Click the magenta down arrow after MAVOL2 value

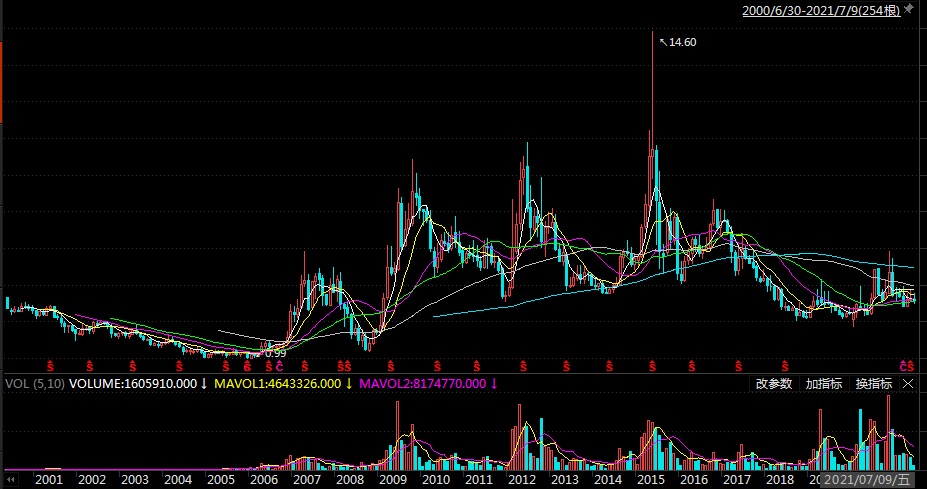(x=494, y=384)
